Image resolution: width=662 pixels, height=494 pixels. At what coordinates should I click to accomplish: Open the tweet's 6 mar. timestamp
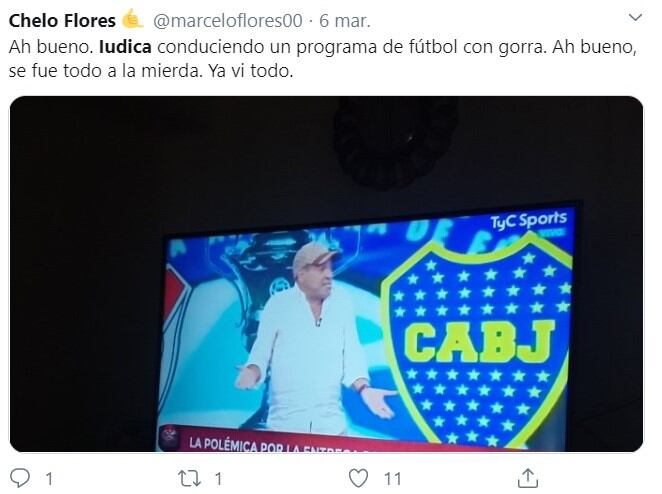coord(345,20)
